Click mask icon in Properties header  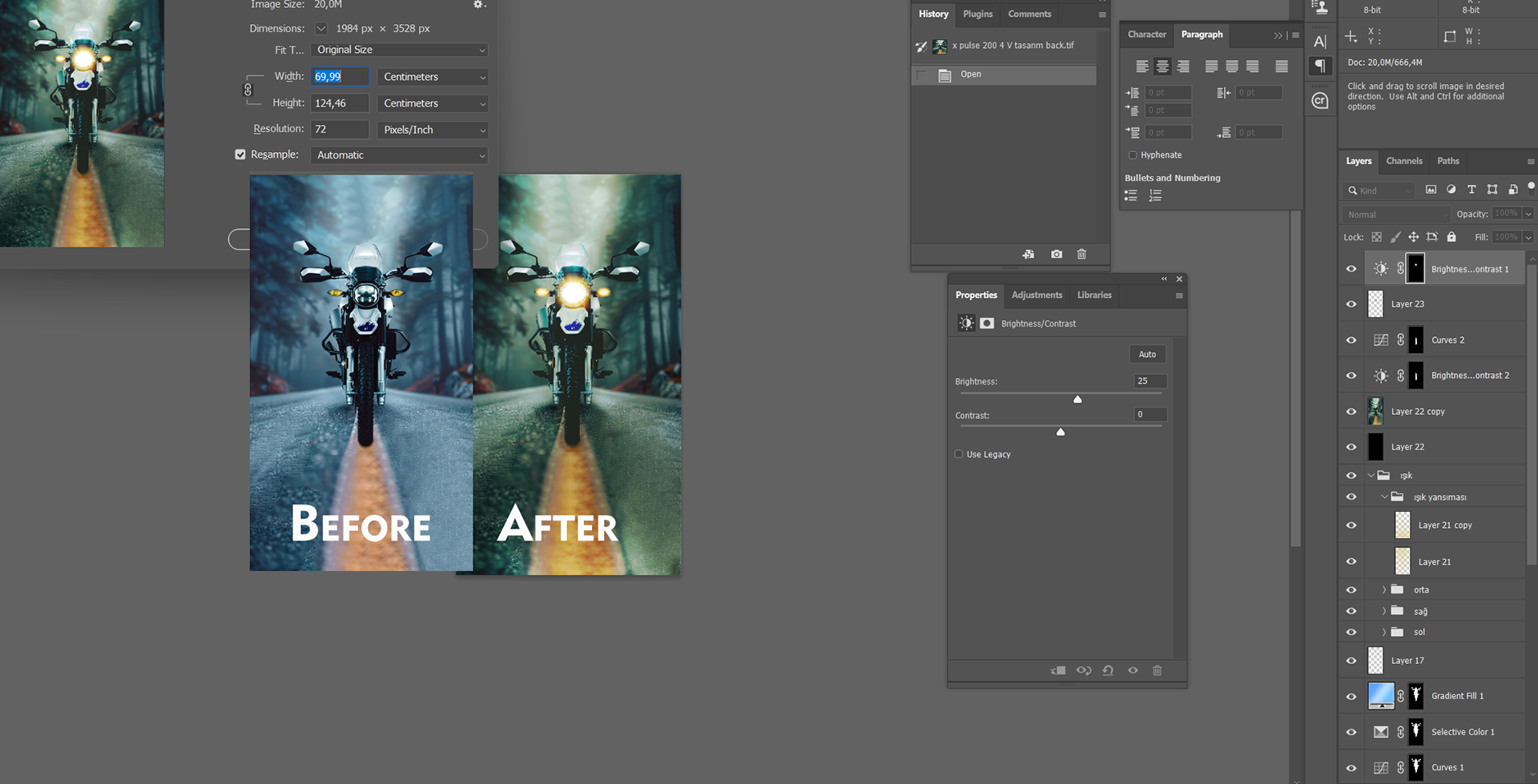point(987,324)
